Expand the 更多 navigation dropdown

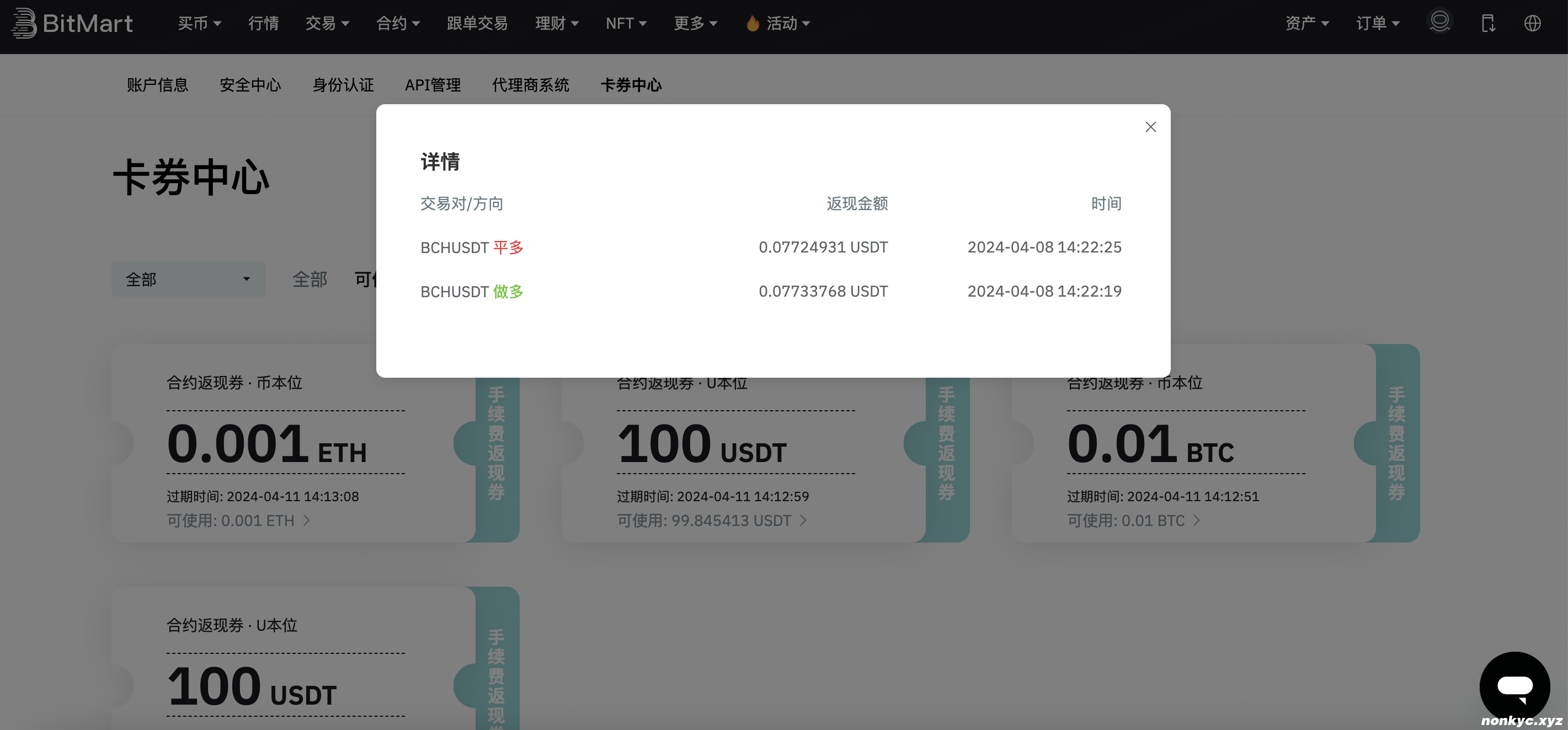point(696,23)
